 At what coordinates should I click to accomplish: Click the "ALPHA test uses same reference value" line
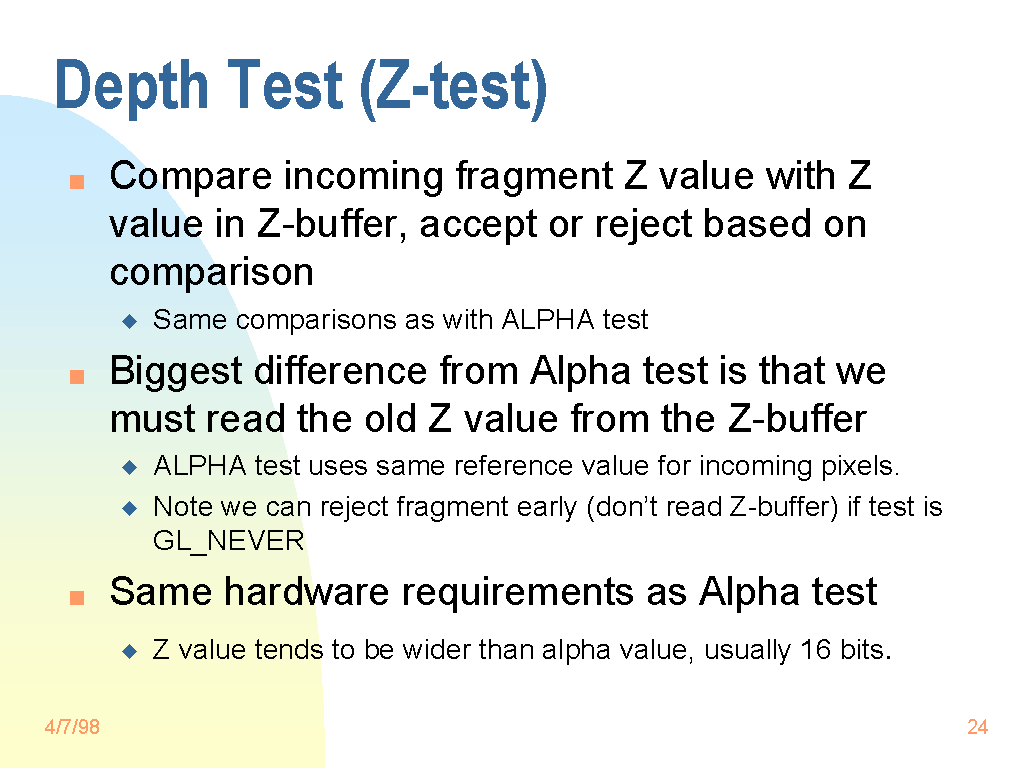pyautogui.click(x=526, y=466)
